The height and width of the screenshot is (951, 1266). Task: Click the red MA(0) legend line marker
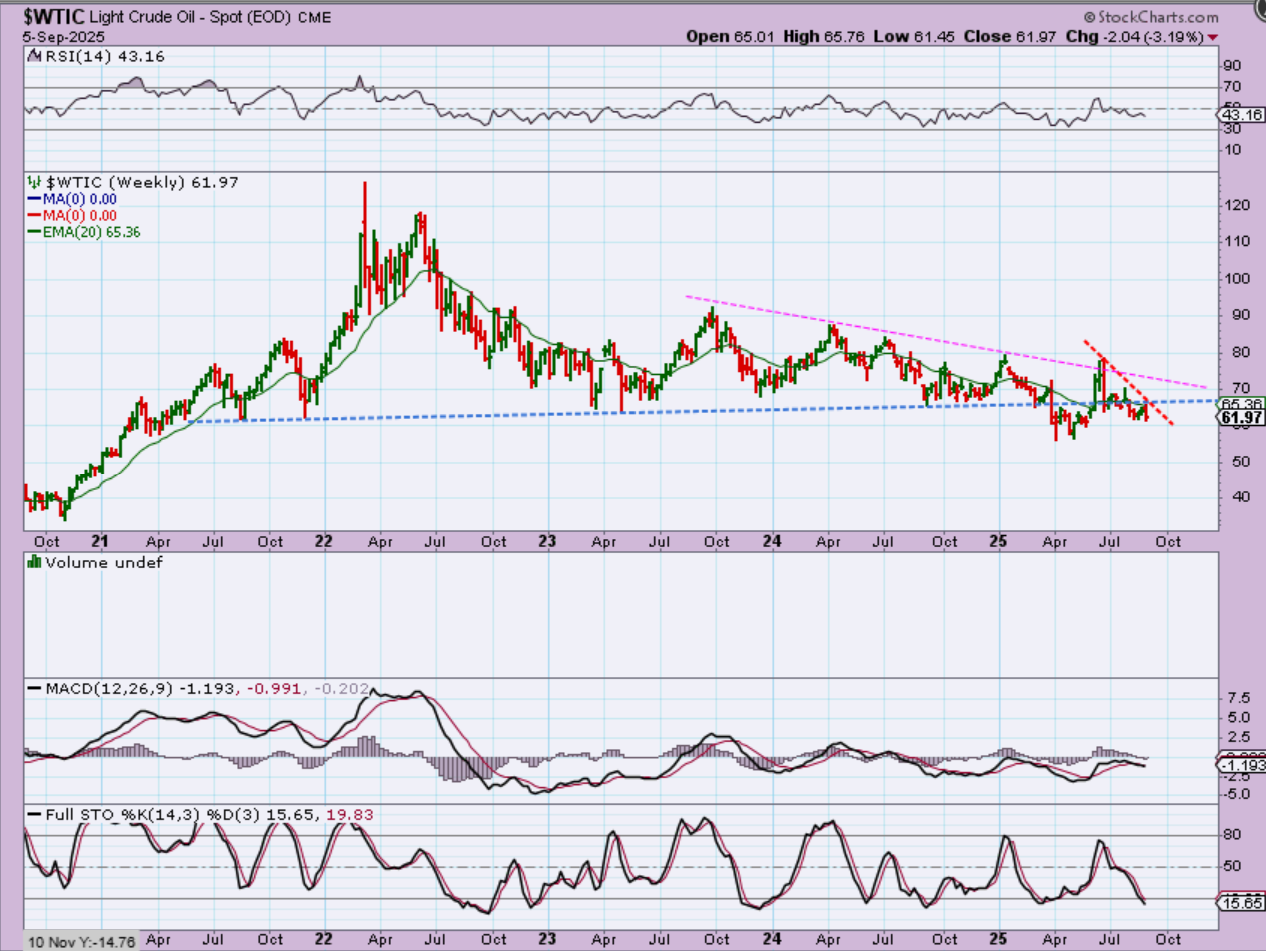32,215
